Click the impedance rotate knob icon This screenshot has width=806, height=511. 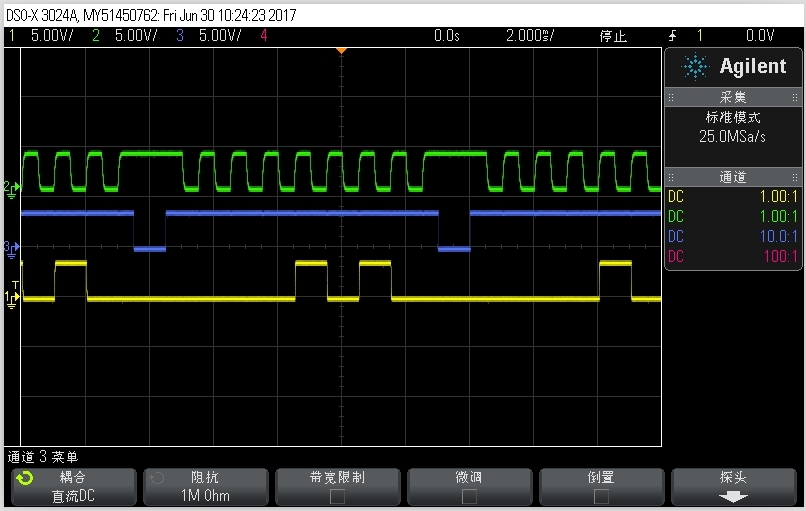click(x=157, y=479)
